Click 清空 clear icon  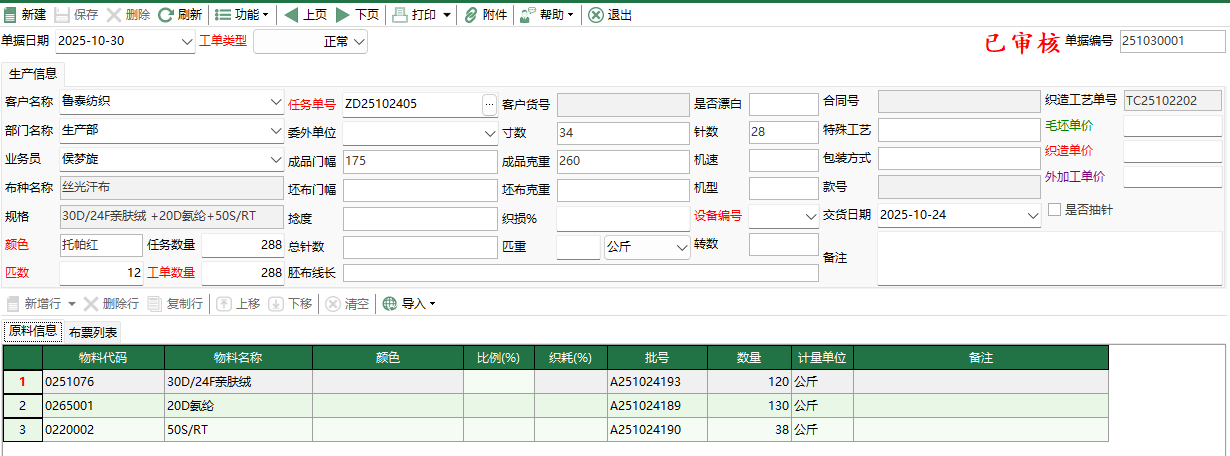pos(333,304)
